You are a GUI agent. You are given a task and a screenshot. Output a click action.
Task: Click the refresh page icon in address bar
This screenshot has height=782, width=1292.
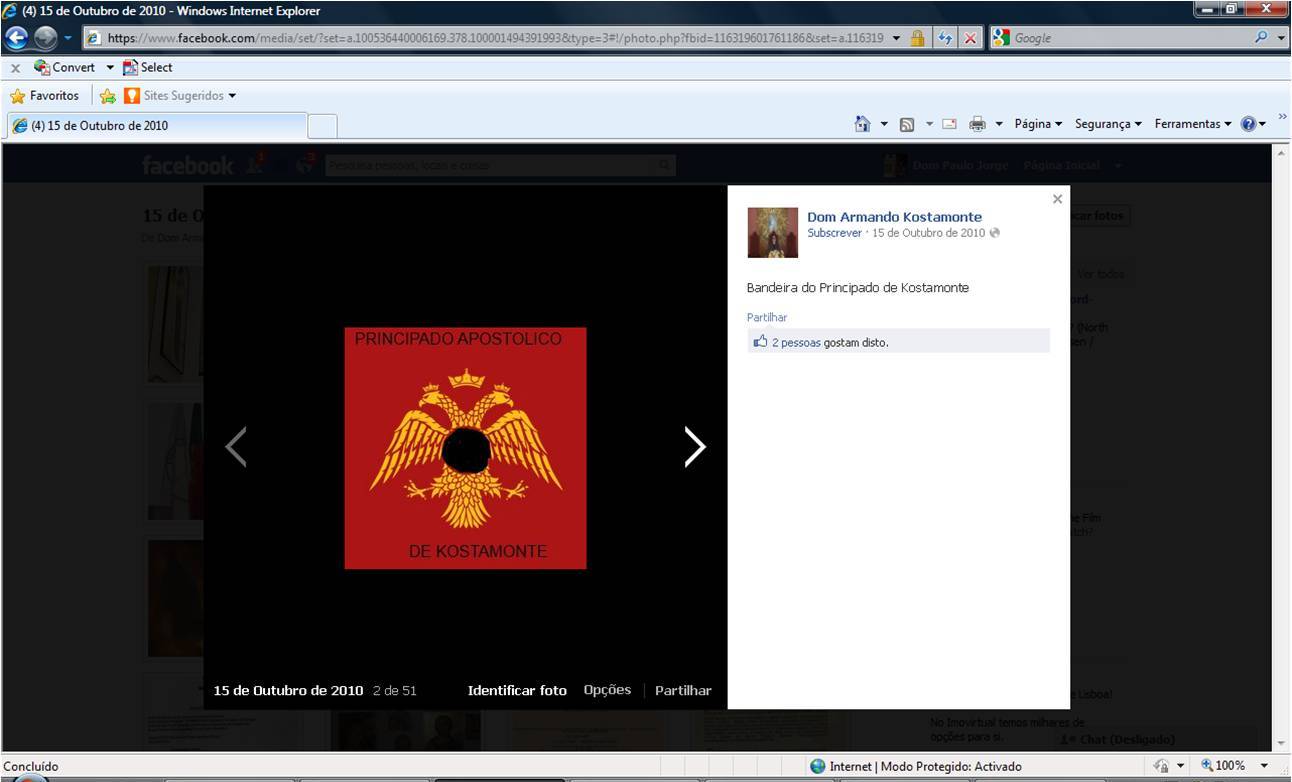click(x=944, y=38)
